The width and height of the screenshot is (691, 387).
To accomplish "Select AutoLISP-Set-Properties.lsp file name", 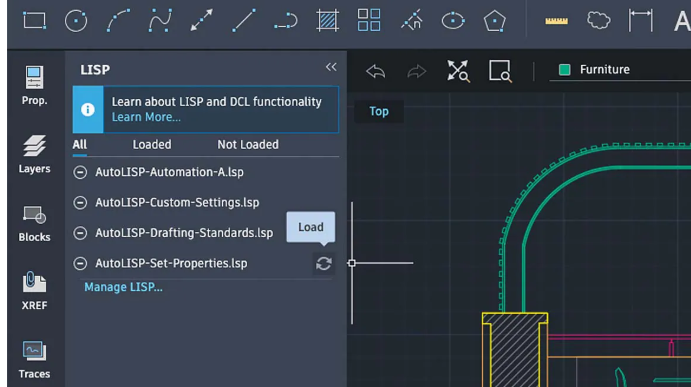I will point(171,264).
